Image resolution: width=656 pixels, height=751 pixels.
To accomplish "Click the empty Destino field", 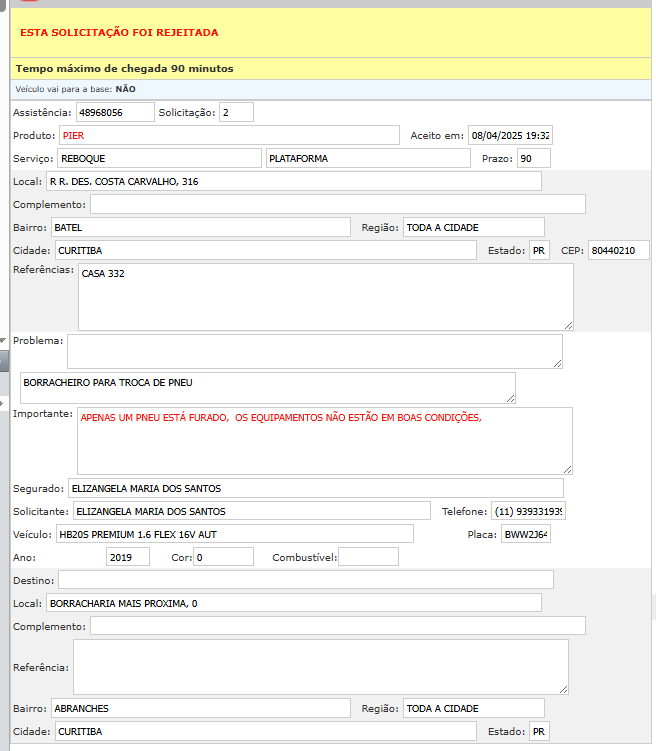I will (x=305, y=579).
